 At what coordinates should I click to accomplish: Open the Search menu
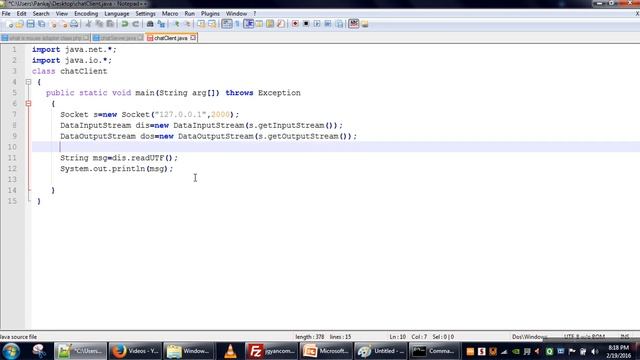click(x=41, y=13)
